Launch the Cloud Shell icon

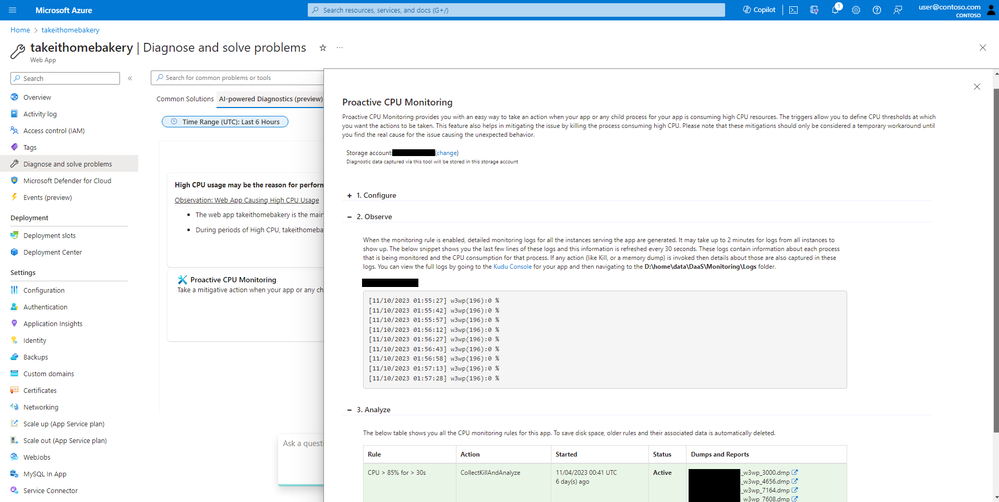click(793, 10)
